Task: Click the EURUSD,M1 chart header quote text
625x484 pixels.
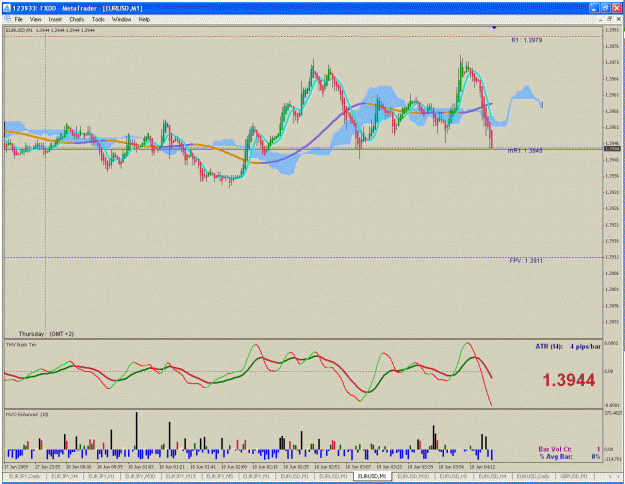Action: [x=50, y=30]
